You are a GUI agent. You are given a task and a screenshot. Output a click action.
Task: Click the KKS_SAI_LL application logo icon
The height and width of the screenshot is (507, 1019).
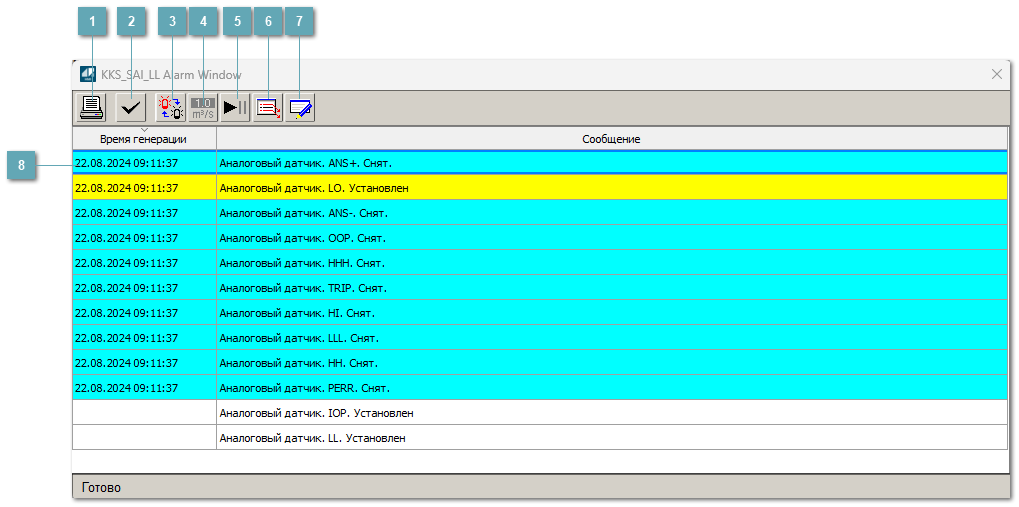click(88, 74)
